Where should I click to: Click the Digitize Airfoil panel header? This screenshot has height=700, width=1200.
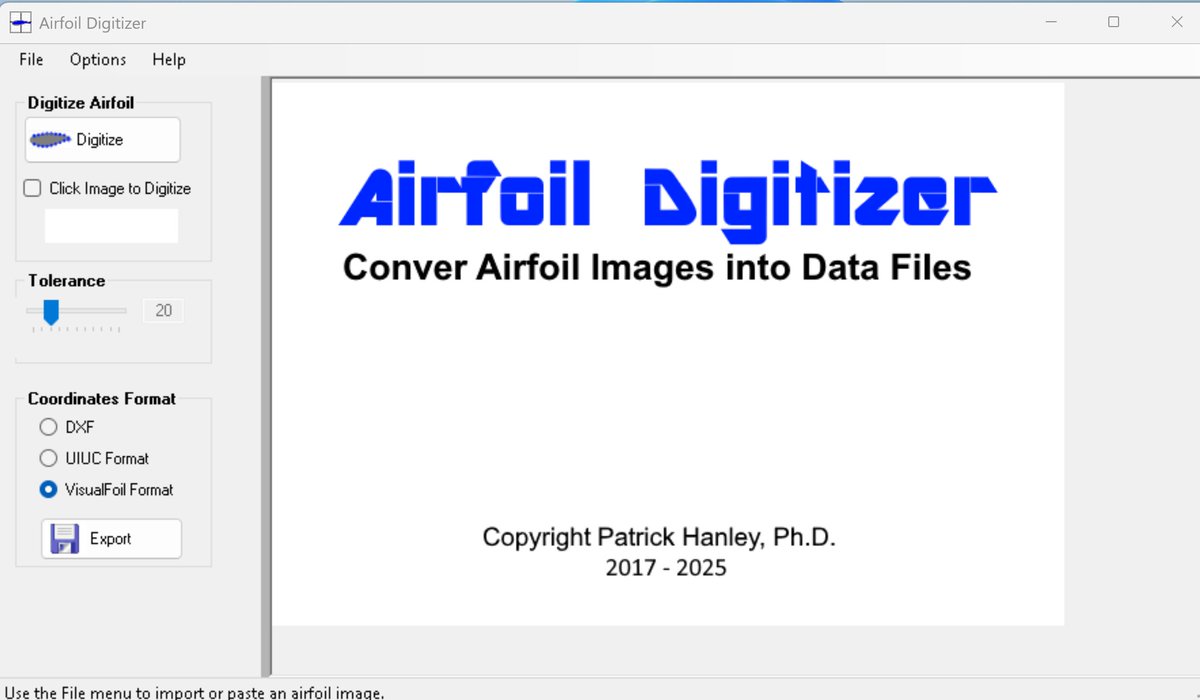pyautogui.click(x=80, y=103)
